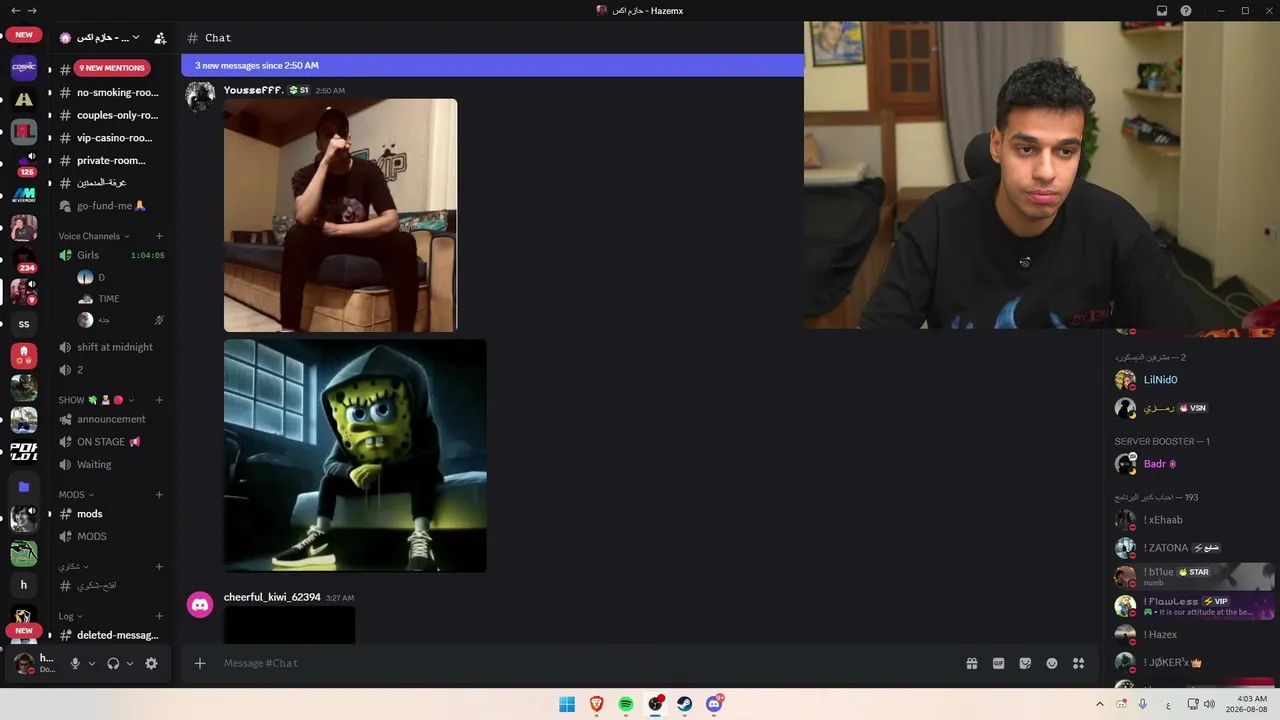Open the inbox icon in the title bar

tap(1162, 10)
